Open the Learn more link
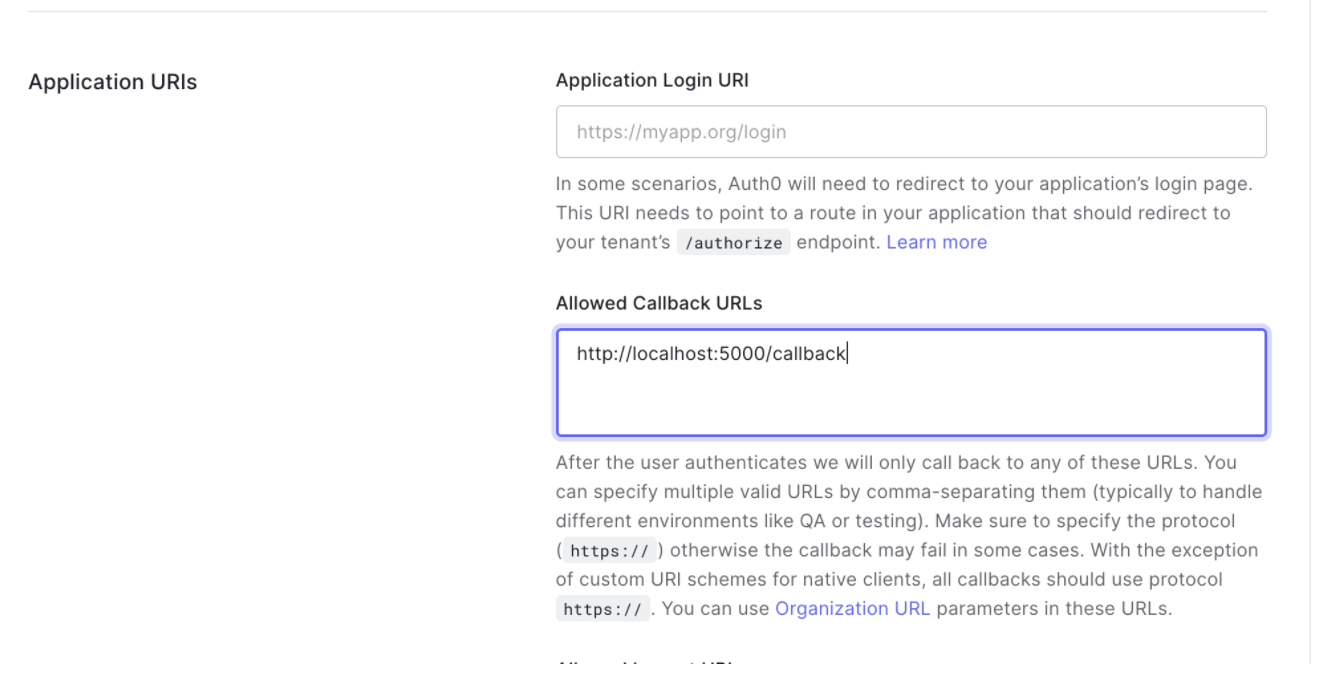Image resolution: width=1332 pixels, height=684 pixels. [936, 242]
